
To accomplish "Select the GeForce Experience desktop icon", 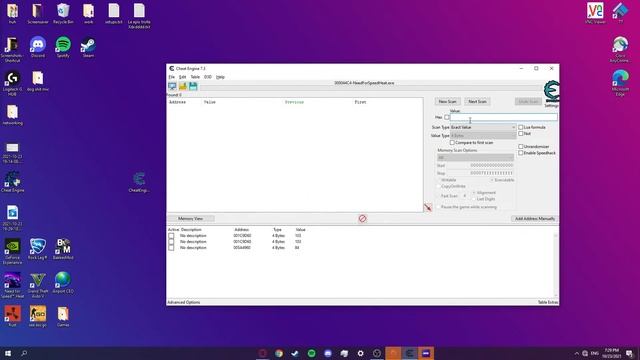I will tap(12, 251).
